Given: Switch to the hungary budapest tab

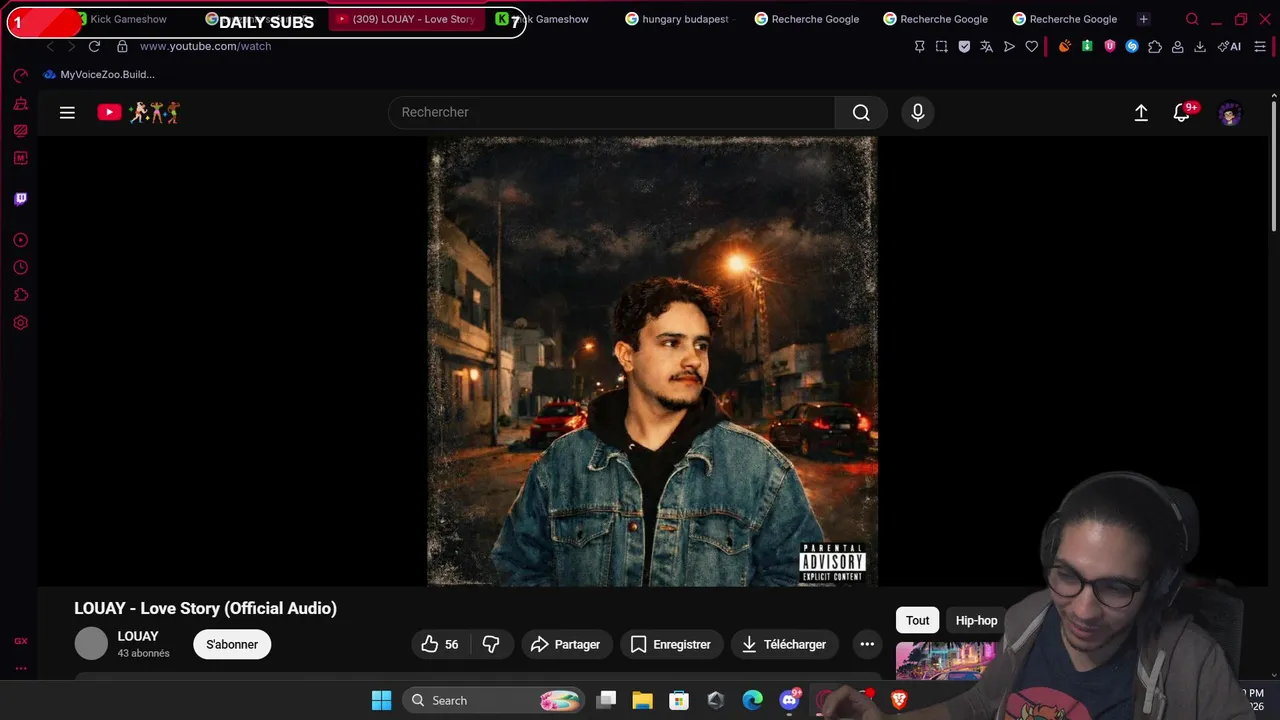Looking at the screenshot, I should tap(678, 19).
